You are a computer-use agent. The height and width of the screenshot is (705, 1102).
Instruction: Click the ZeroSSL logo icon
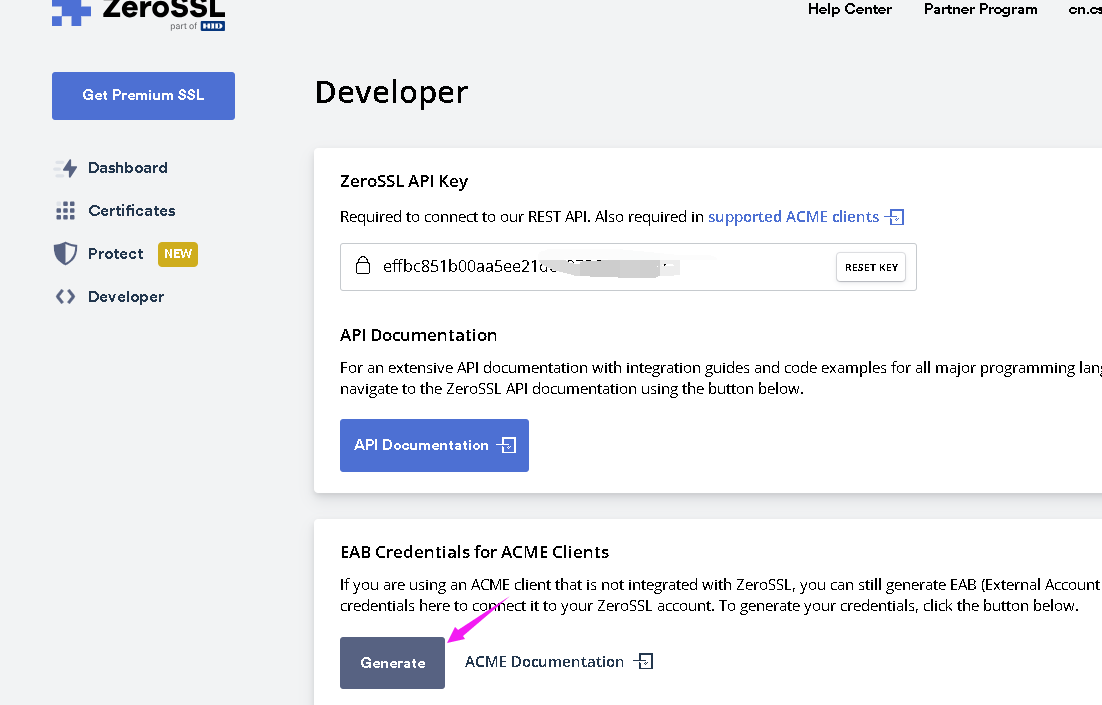(x=72, y=11)
